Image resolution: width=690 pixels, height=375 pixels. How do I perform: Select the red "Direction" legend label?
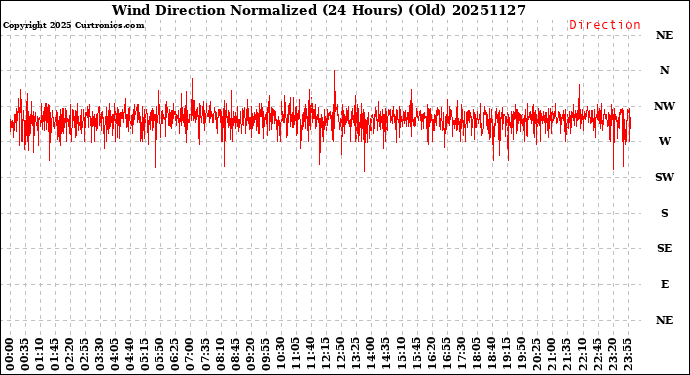click(605, 25)
